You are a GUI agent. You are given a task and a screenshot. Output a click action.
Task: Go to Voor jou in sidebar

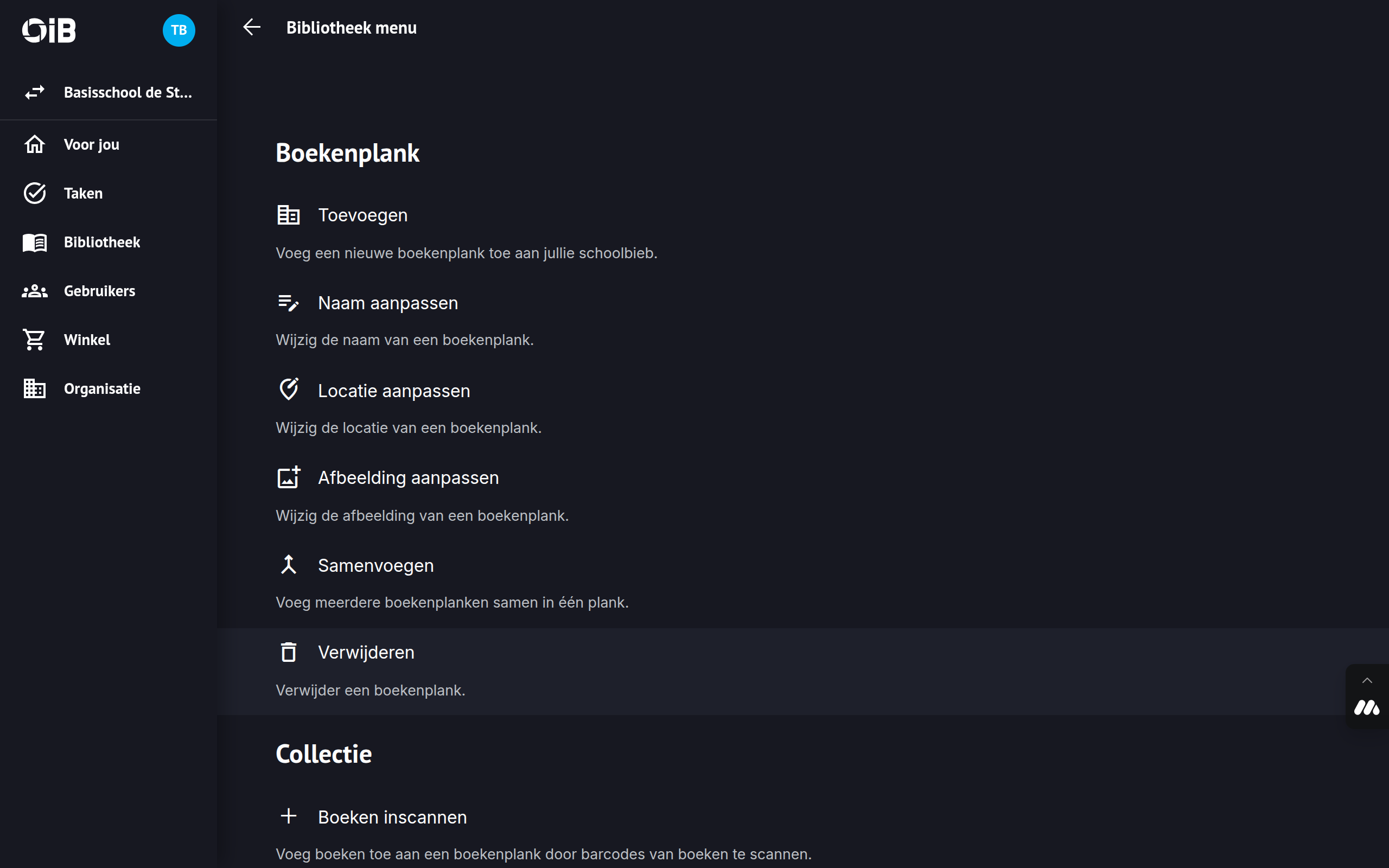tap(91, 145)
